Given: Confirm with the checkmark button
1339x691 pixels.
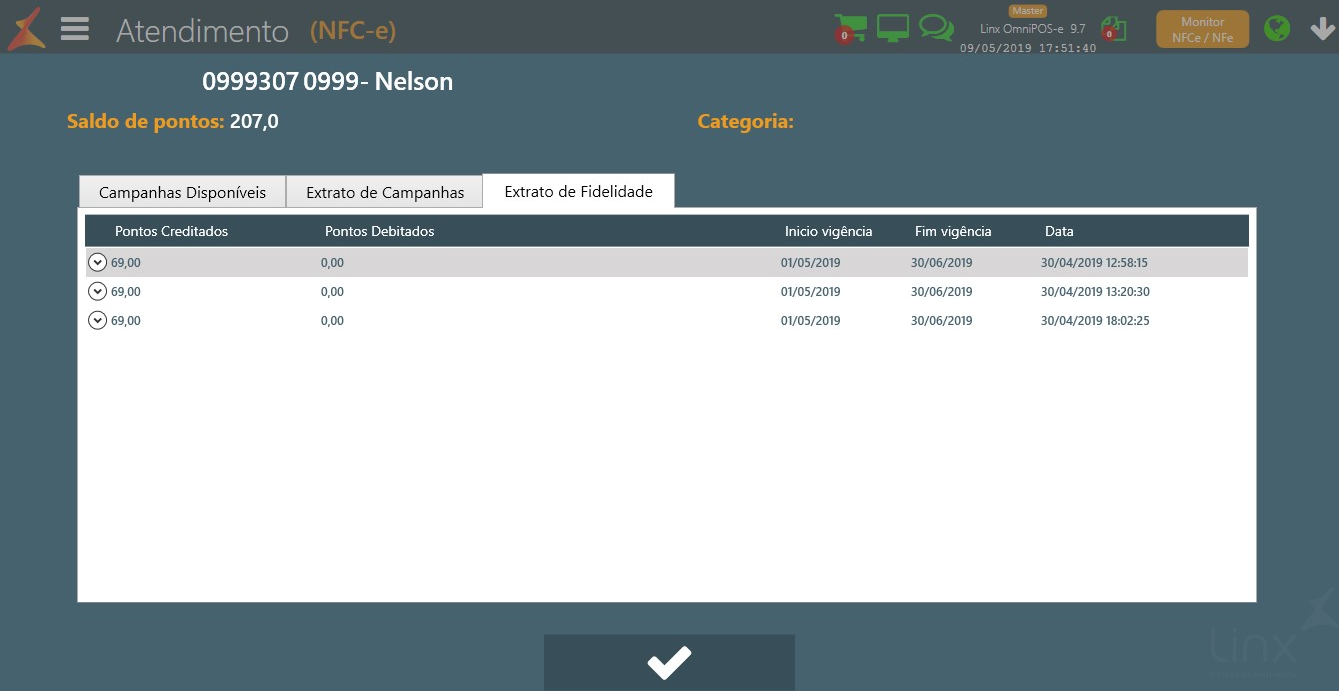Looking at the screenshot, I should (x=669, y=662).
